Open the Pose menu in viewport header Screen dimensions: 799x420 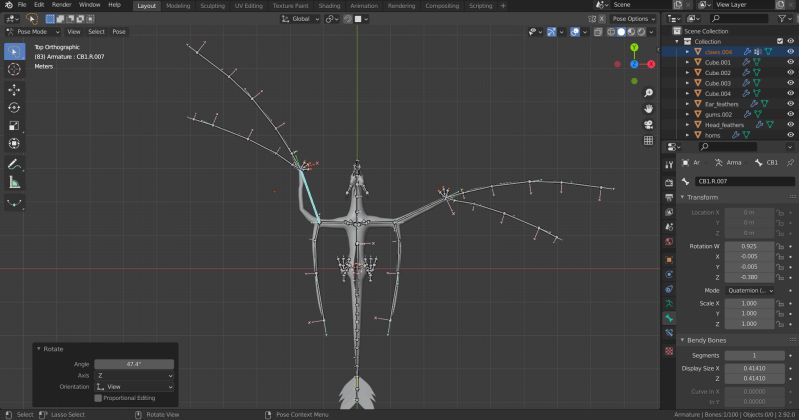tap(119, 32)
